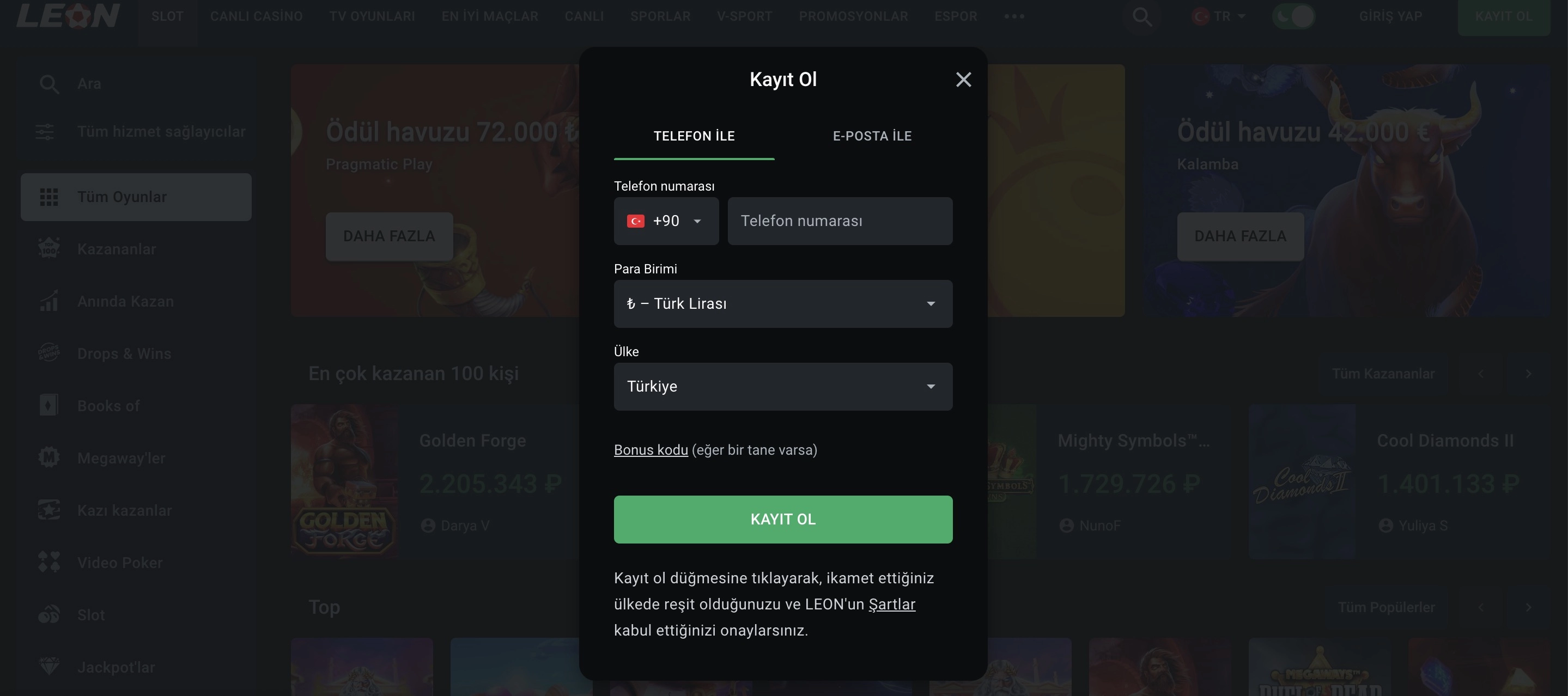
Task: Open Tüm hizmet sağlayıcılar filter icon
Action: 45,131
